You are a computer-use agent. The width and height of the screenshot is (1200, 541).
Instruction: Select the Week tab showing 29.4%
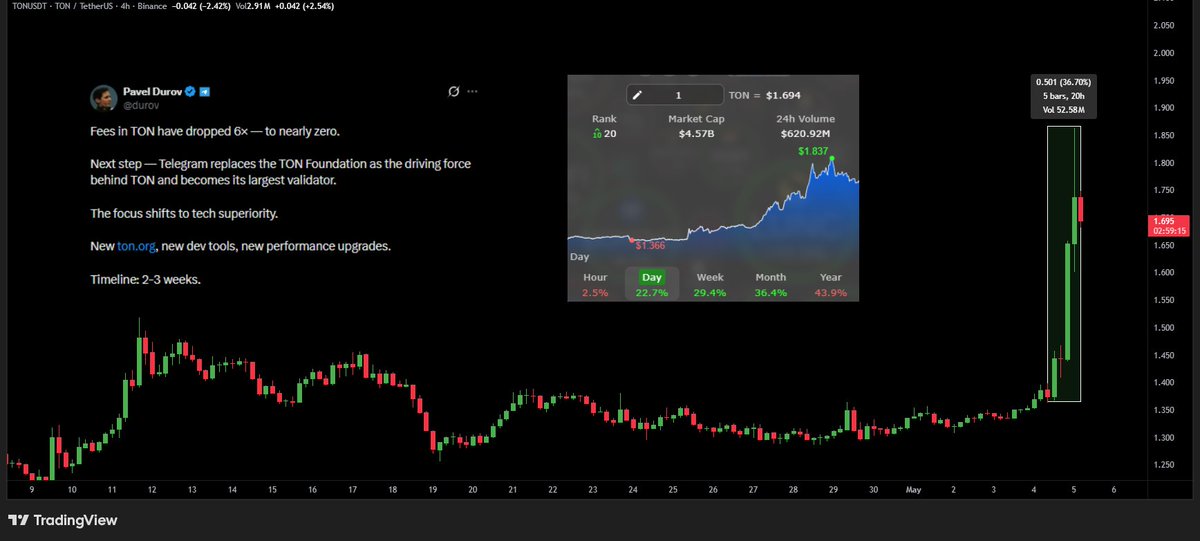pos(710,284)
